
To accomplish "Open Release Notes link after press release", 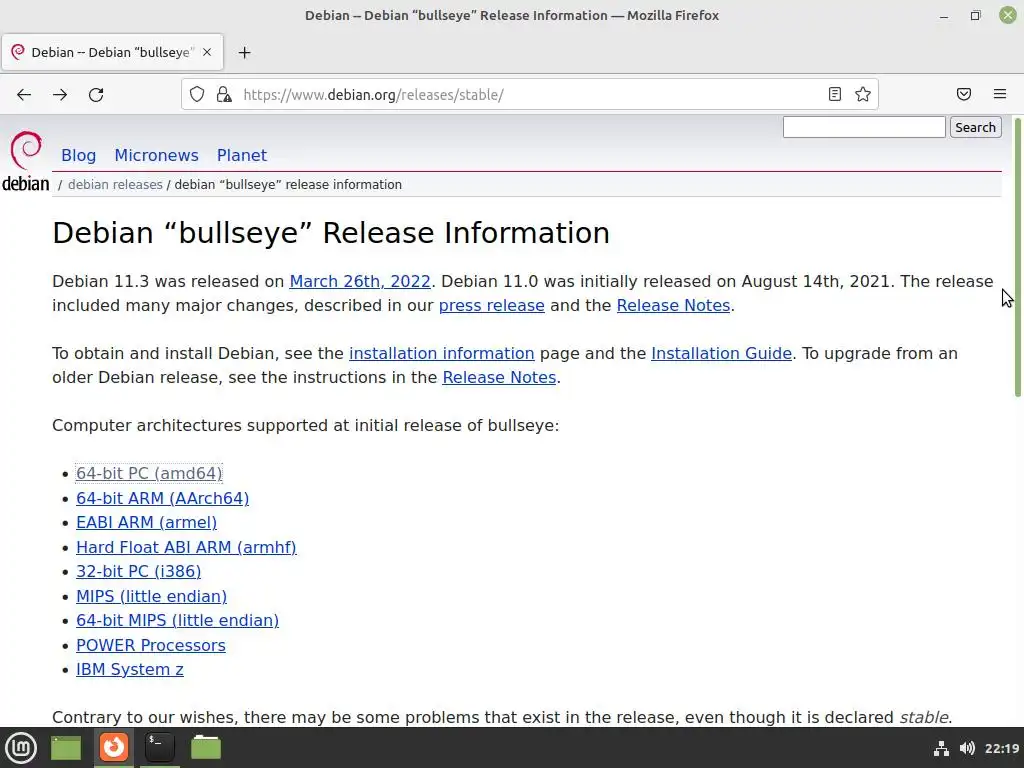I will pyautogui.click(x=673, y=306).
